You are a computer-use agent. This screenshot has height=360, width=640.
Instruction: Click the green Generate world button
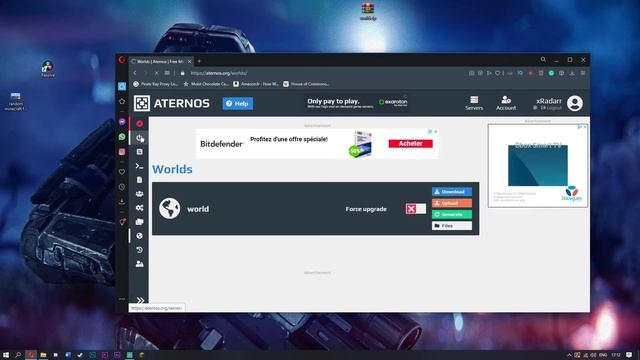452,214
